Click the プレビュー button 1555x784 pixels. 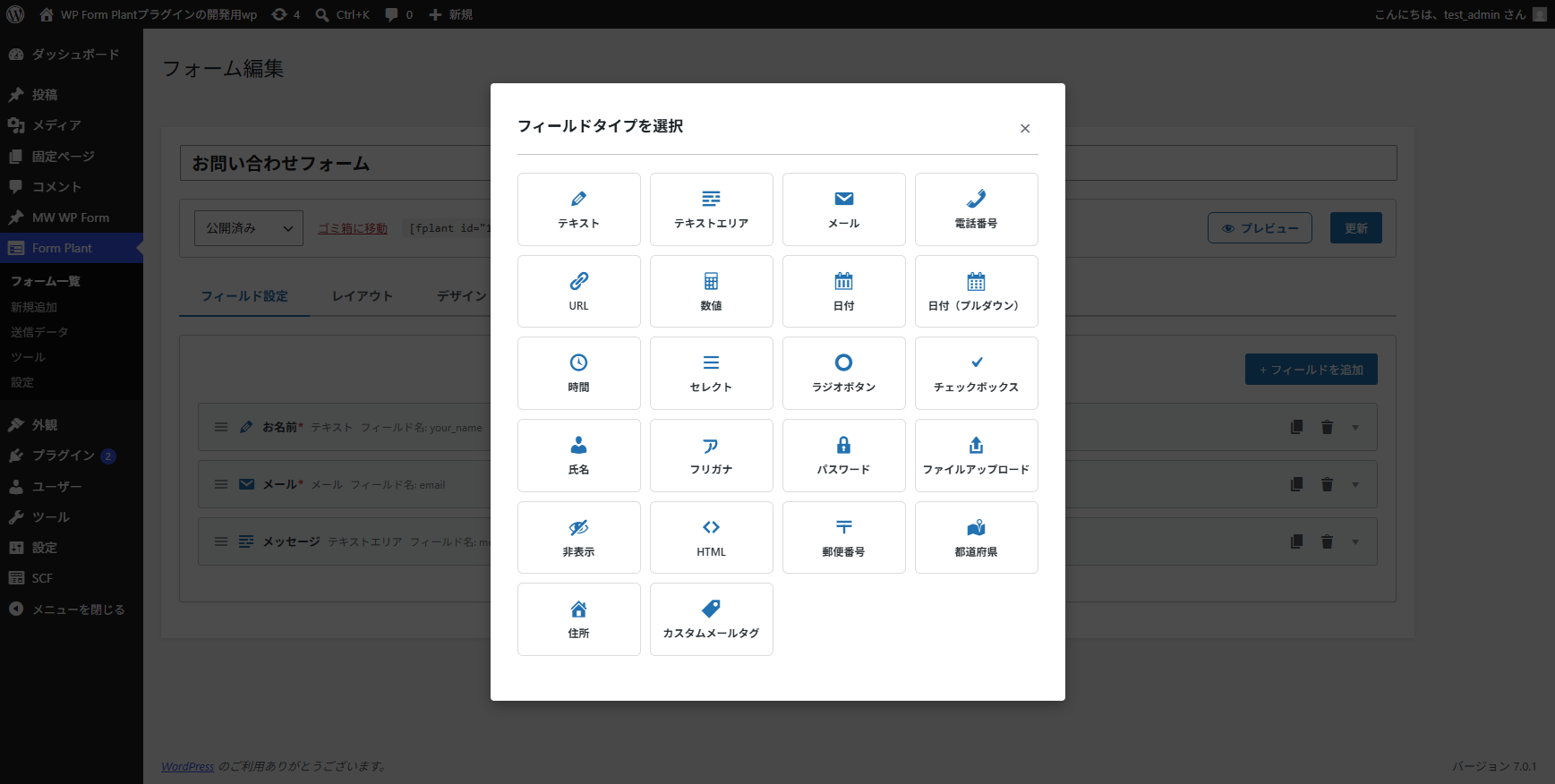pos(1260,228)
